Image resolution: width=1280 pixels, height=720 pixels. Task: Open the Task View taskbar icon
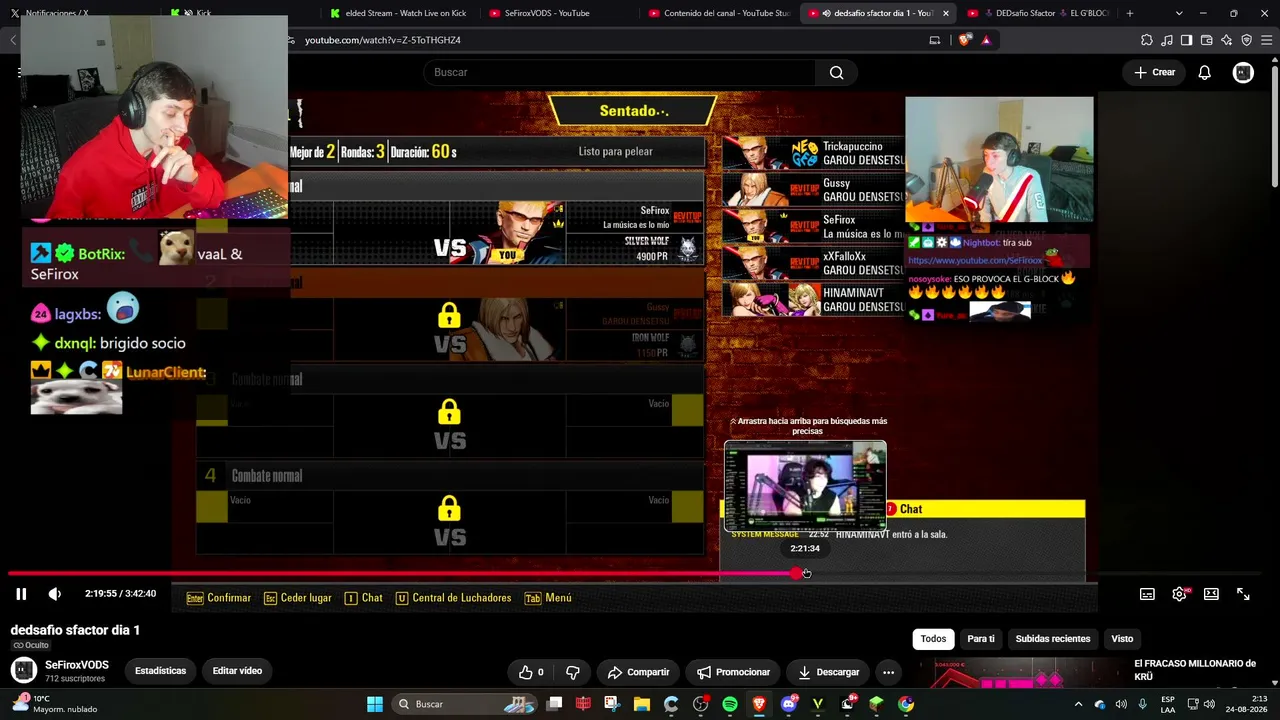[555, 704]
